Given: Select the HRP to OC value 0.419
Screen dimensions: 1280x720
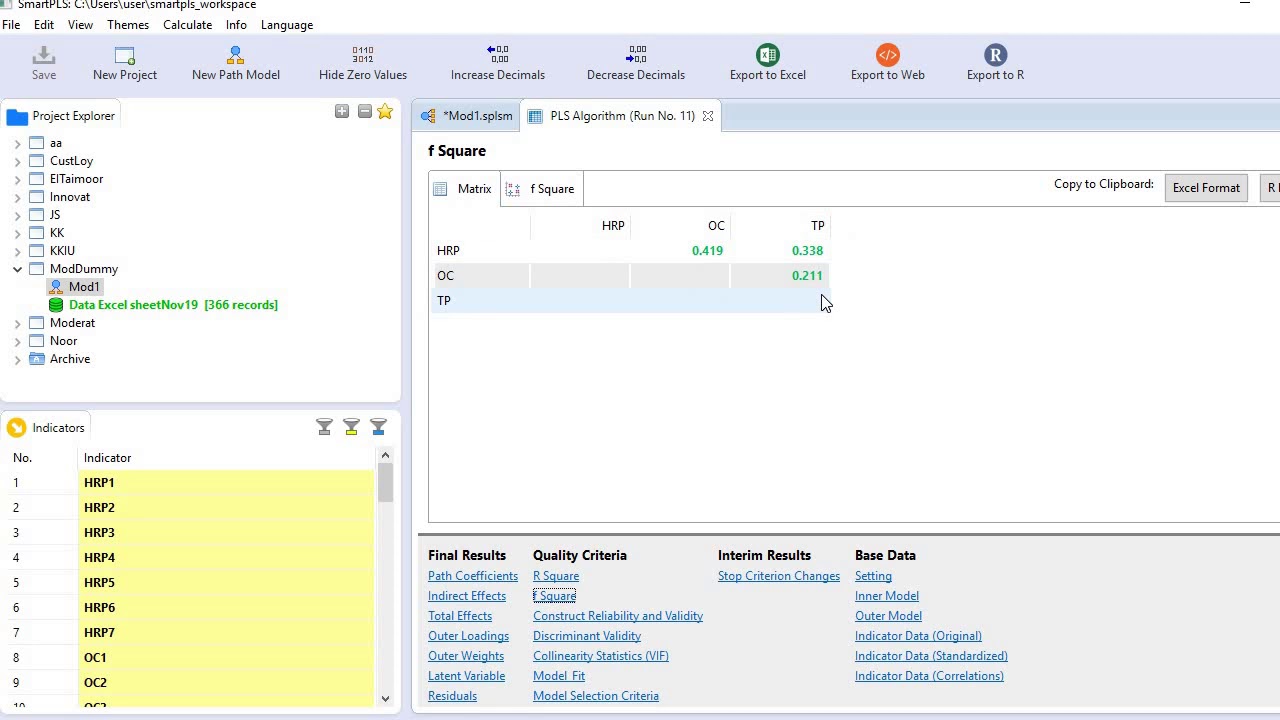Looking at the screenshot, I should (x=707, y=251).
